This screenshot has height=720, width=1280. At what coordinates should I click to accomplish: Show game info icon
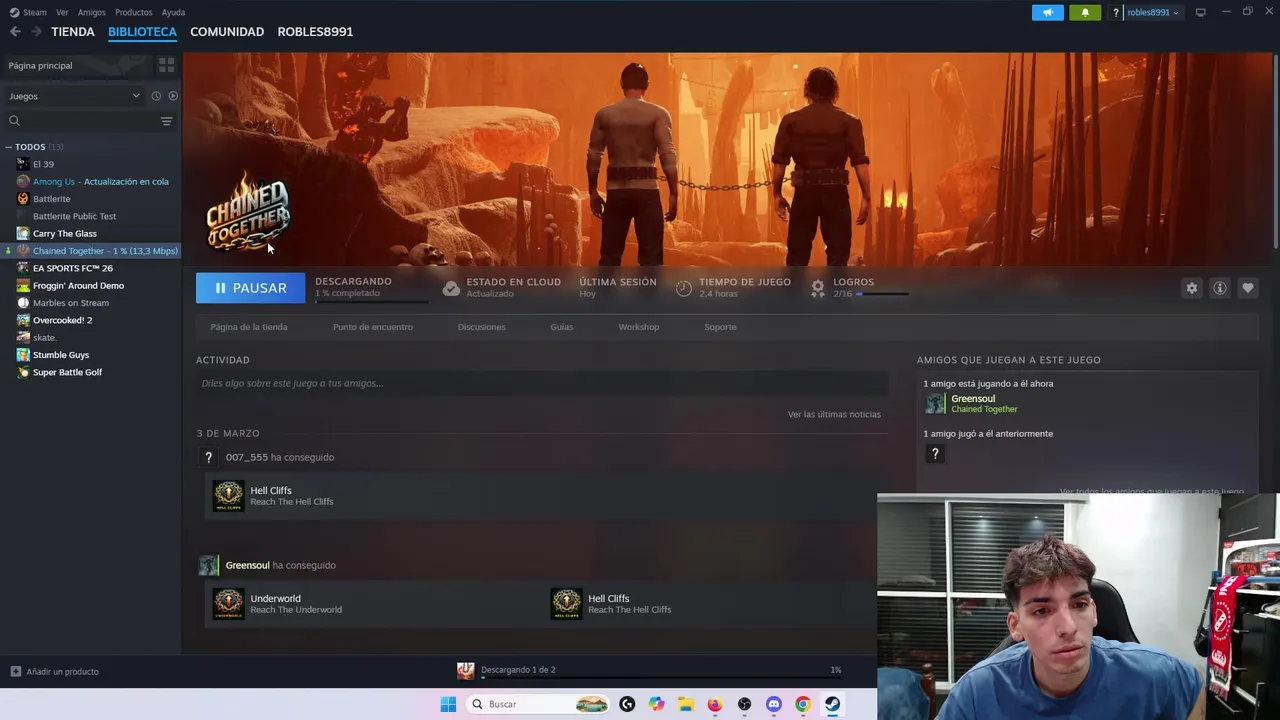click(x=1219, y=288)
